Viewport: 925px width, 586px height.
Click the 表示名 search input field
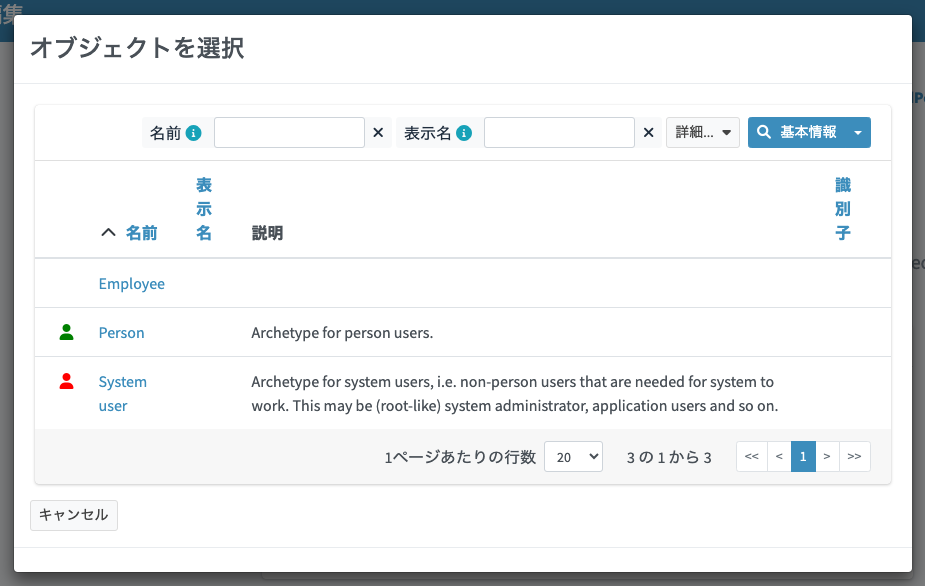[x=559, y=132]
